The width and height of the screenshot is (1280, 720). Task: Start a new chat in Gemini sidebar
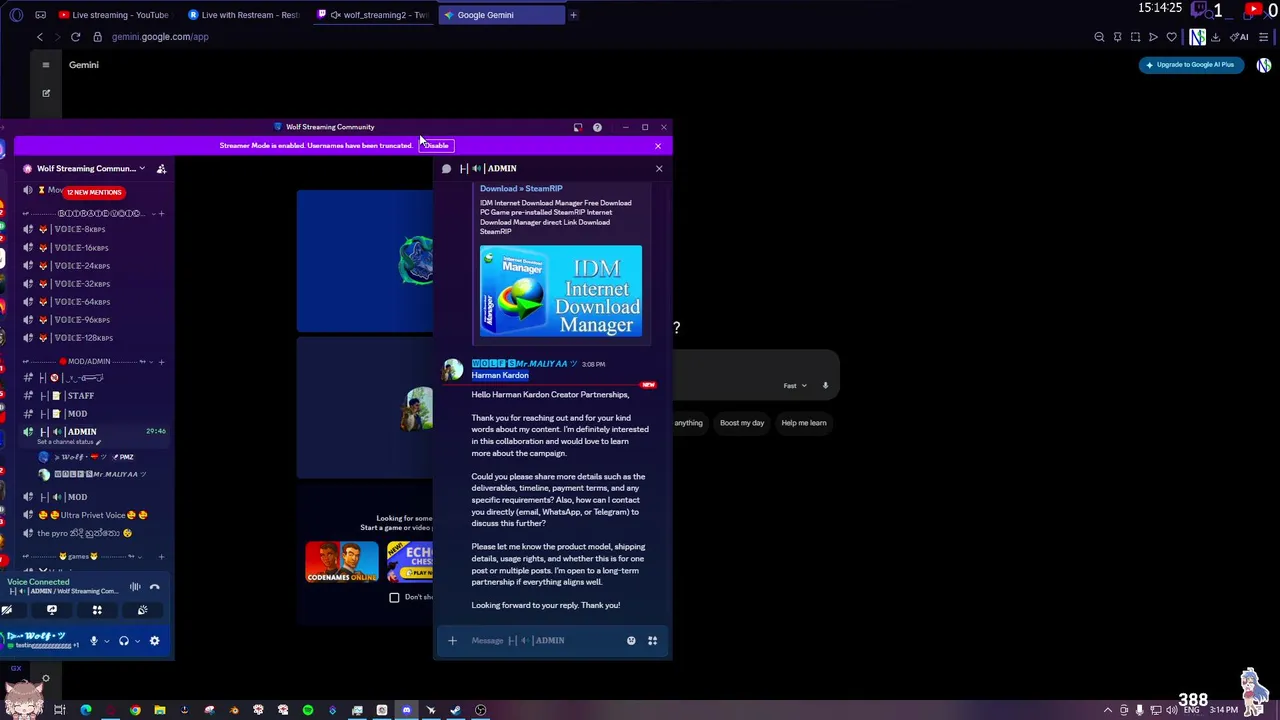click(x=45, y=93)
